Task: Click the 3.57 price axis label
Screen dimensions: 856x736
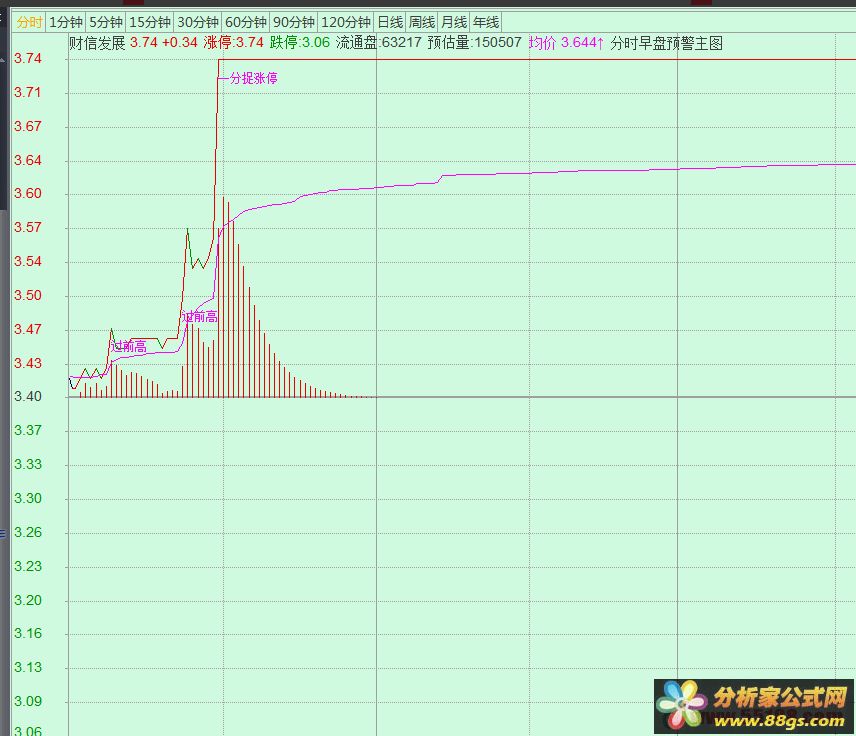Action: (x=28, y=227)
